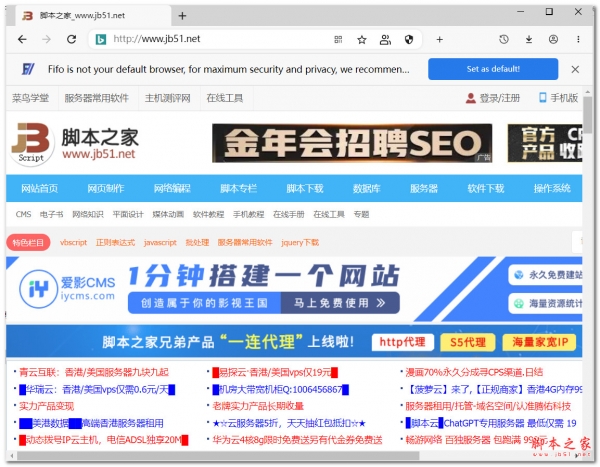The width and height of the screenshot is (600, 467).
Task: Open vbscript featured link
Action: (73, 243)
